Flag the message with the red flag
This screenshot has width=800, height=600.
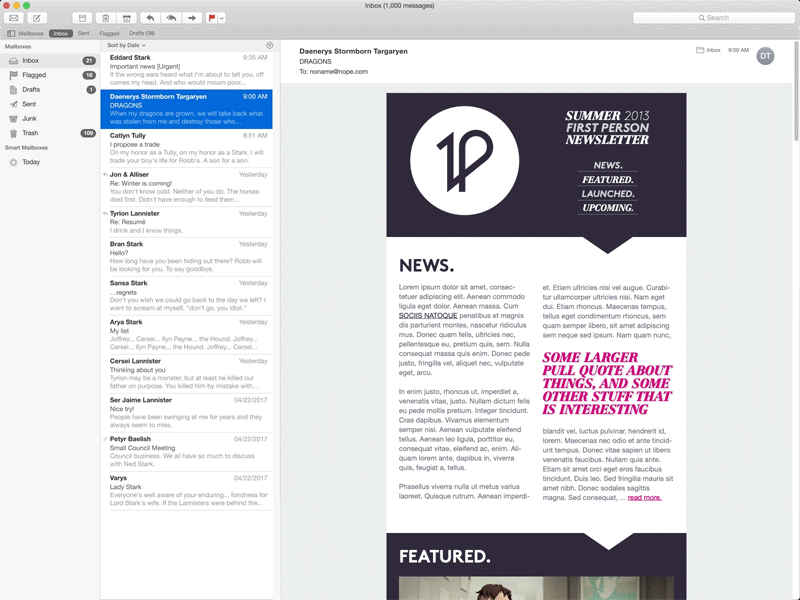pyautogui.click(x=211, y=18)
